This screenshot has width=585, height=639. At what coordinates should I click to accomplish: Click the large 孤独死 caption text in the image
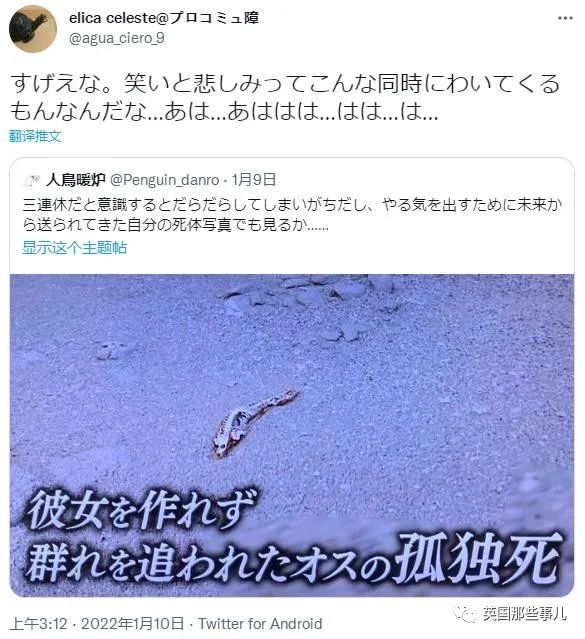[479, 558]
